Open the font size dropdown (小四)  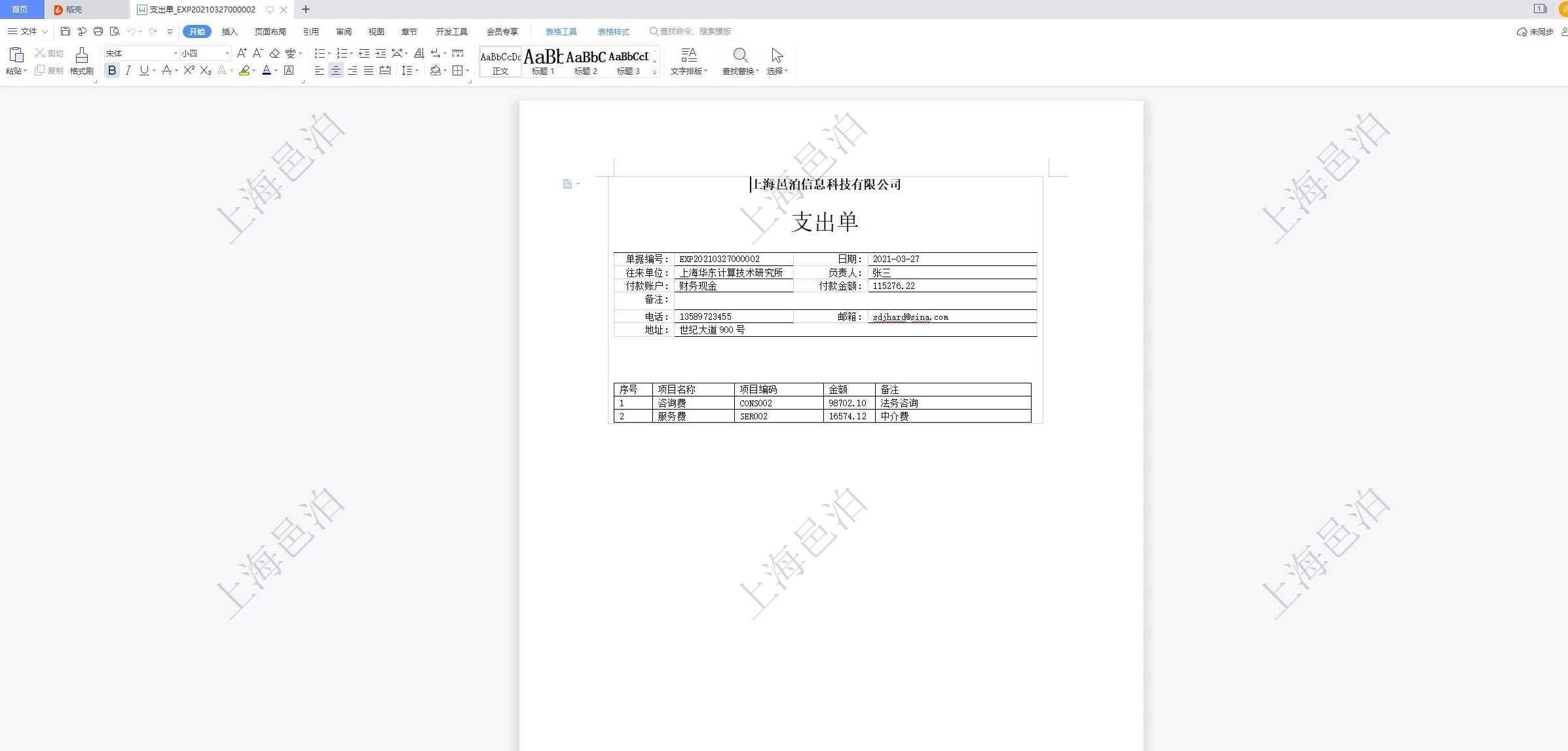(227, 53)
